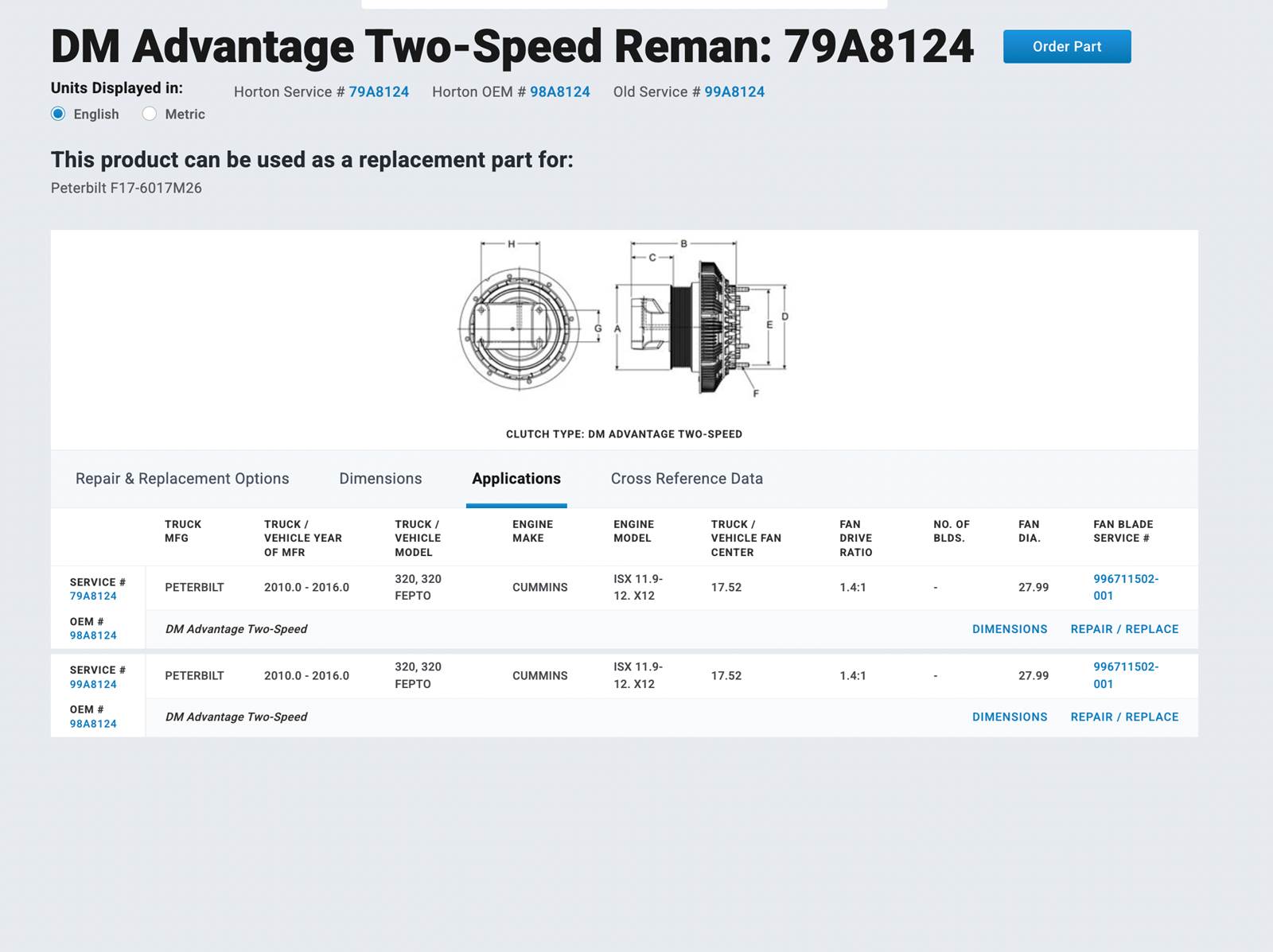
Task: Open OEM number 98A8124 in second row
Action: (x=93, y=724)
